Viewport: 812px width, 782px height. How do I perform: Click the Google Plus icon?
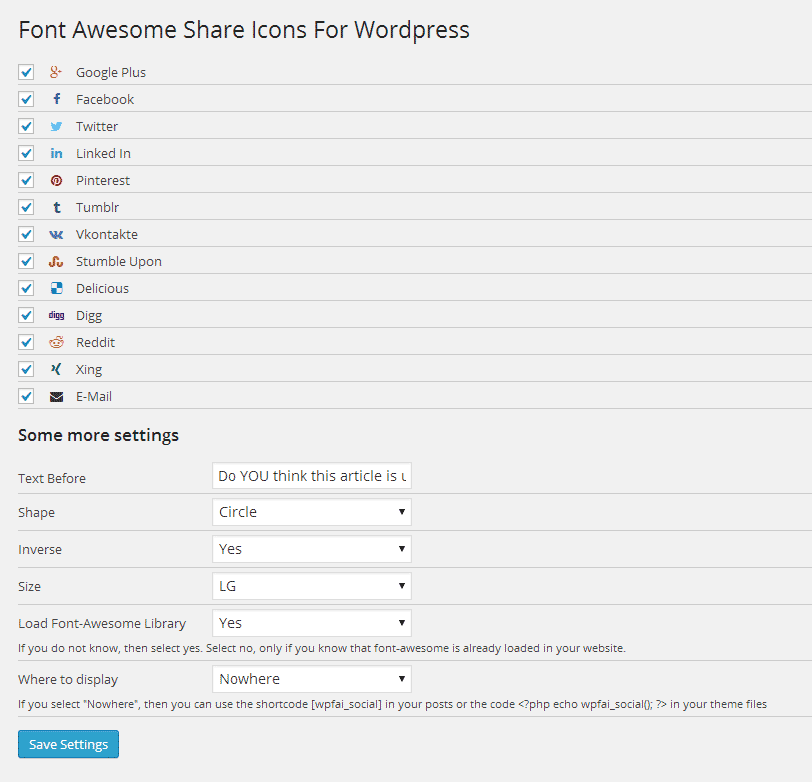click(x=56, y=71)
